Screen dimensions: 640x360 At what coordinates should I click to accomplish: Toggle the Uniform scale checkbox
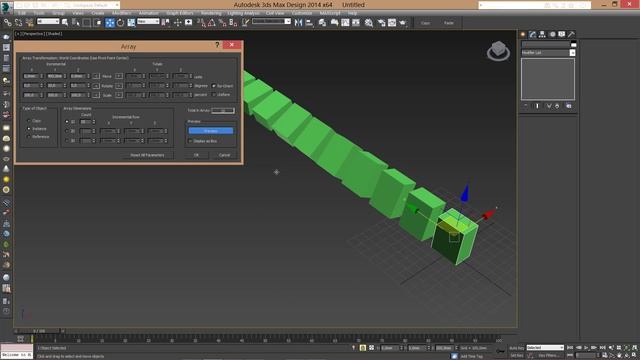[x=214, y=95]
